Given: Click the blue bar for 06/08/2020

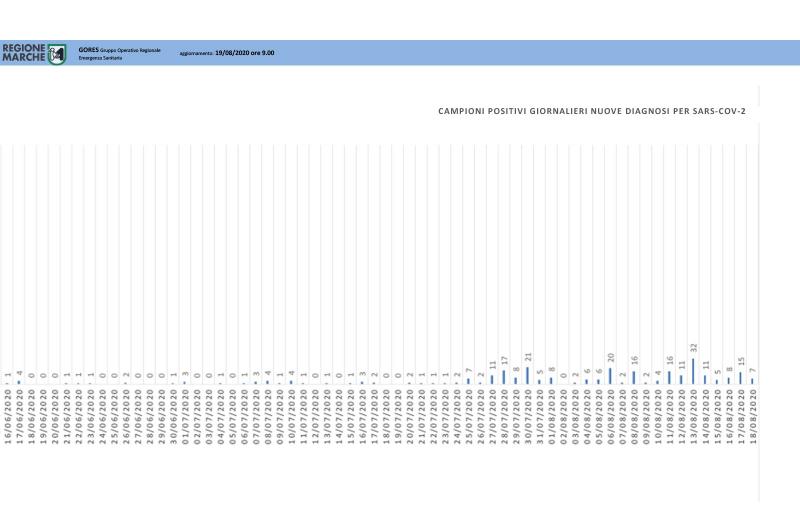Looking at the screenshot, I should pos(610,376).
